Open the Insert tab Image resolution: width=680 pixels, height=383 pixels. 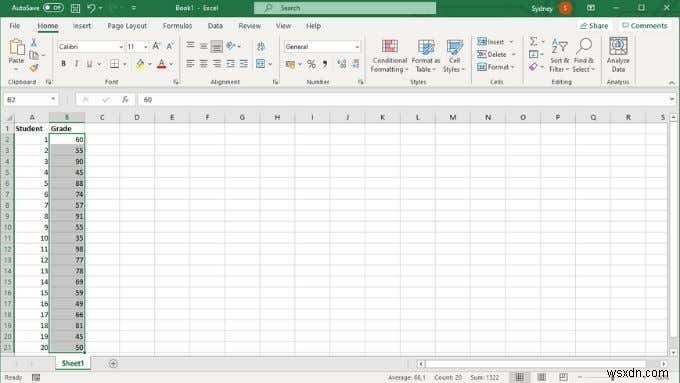(x=82, y=26)
